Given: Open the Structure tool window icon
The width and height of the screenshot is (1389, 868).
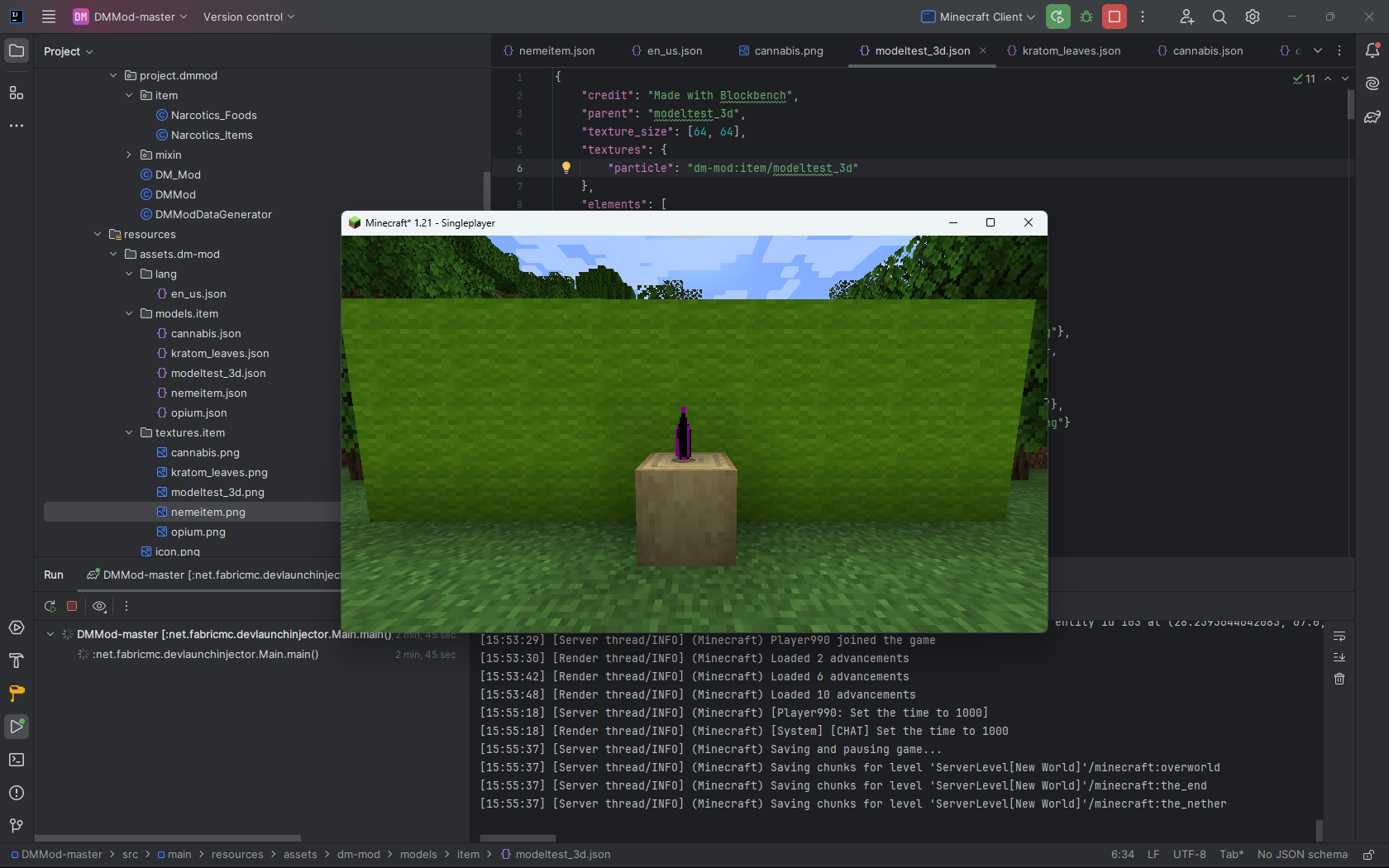Looking at the screenshot, I should pyautogui.click(x=17, y=93).
